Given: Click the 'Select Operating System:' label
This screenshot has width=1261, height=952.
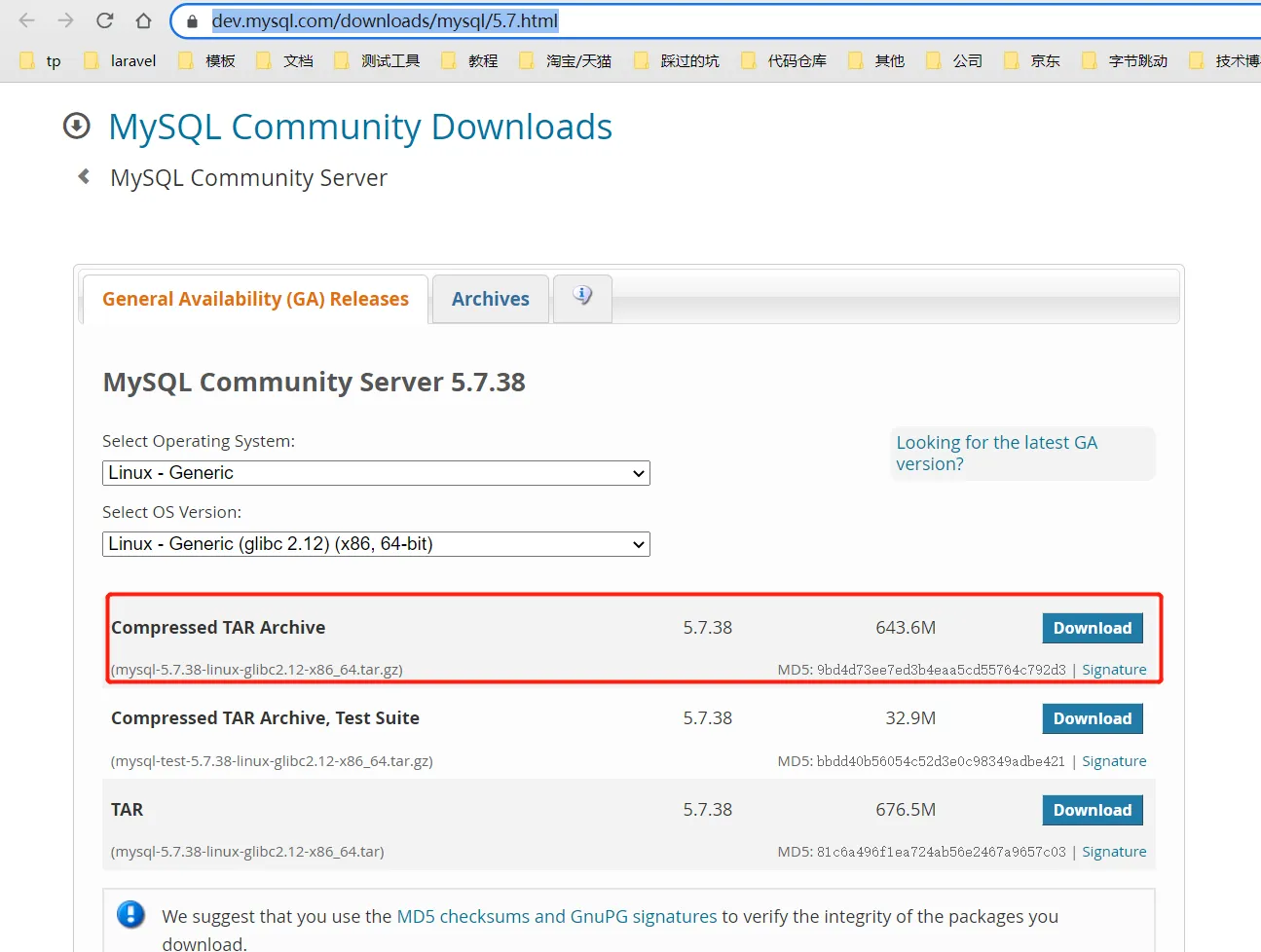Looking at the screenshot, I should (199, 441).
